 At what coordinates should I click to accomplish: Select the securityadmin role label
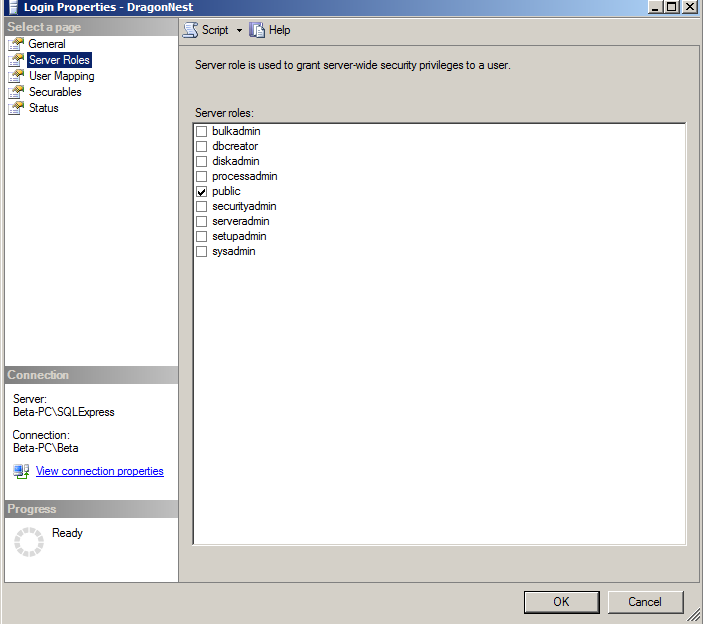pyautogui.click(x=244, y=206)
